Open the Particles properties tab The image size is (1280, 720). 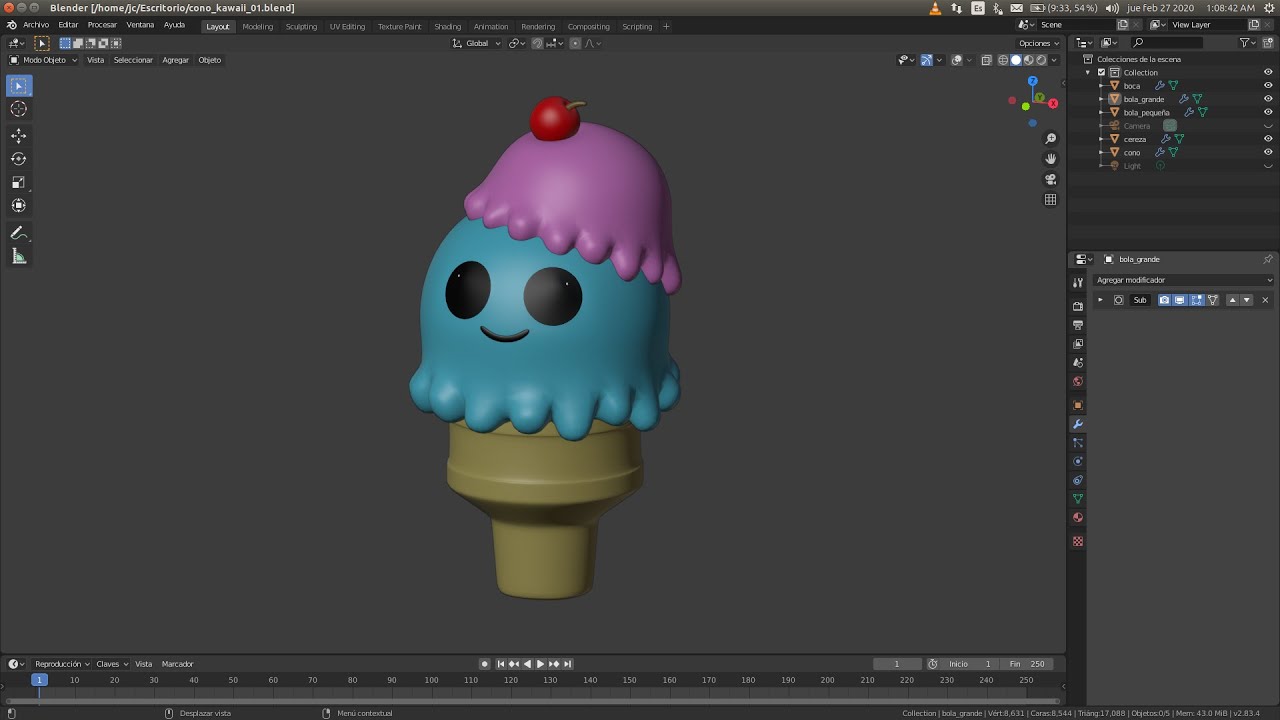(1078, 442)
